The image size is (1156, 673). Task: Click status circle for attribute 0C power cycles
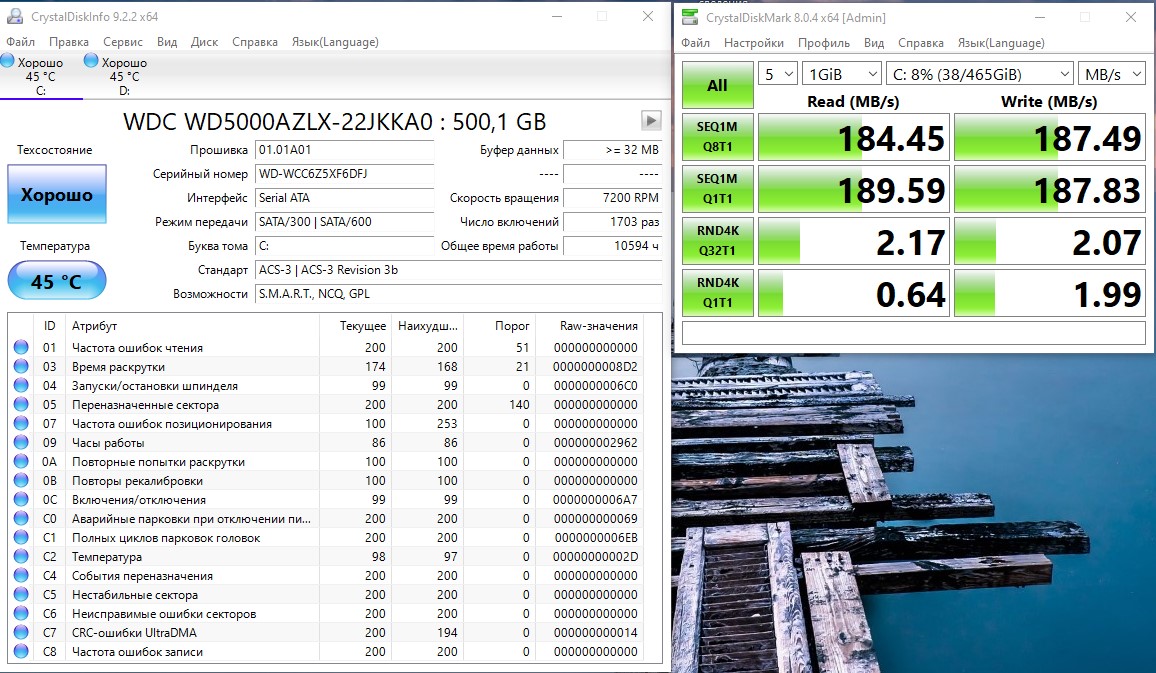21,499
